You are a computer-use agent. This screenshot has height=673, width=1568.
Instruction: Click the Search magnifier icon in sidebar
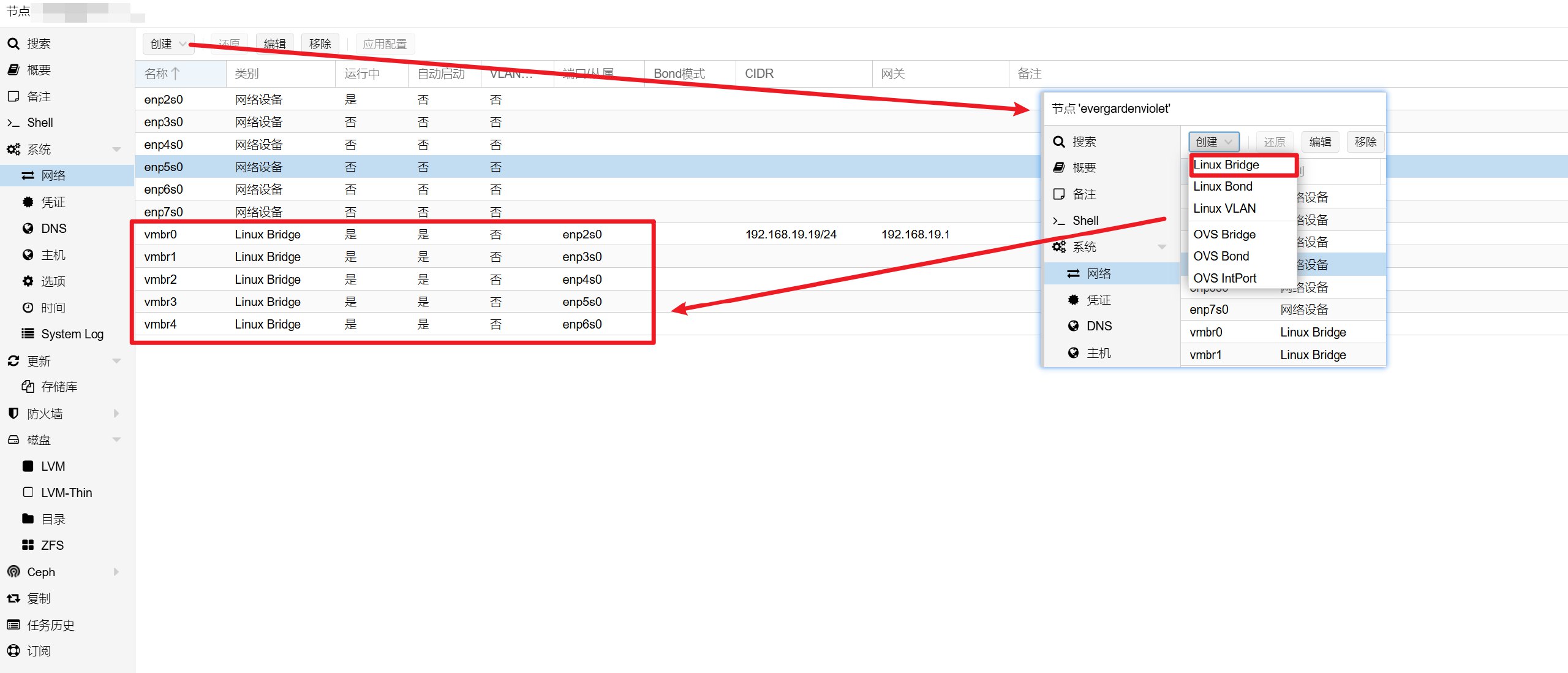pyautogui.click(x=13, y=44)
